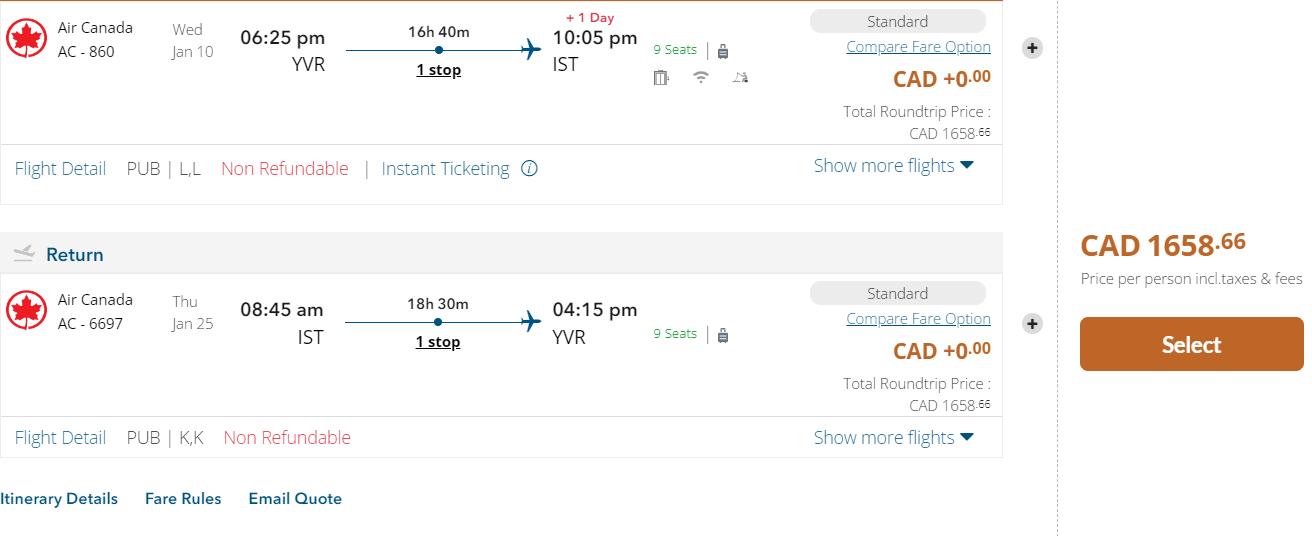Expand Show more flights for the return flight

pyautogui.click(x=893, y=437)
